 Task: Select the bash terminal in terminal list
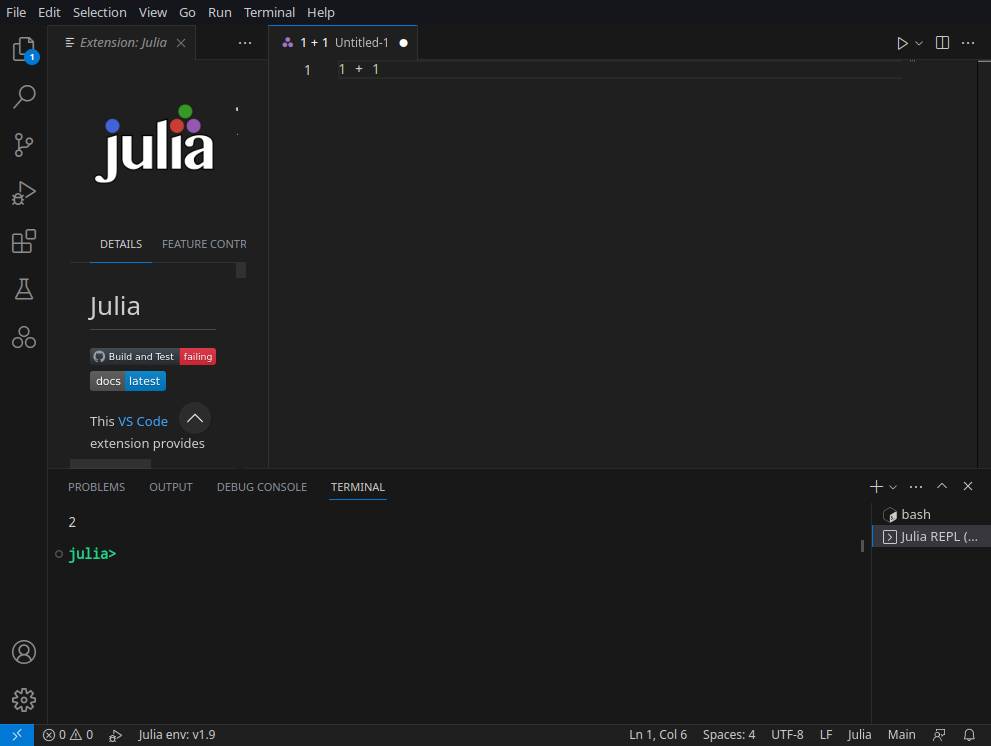tap(915, 514)
